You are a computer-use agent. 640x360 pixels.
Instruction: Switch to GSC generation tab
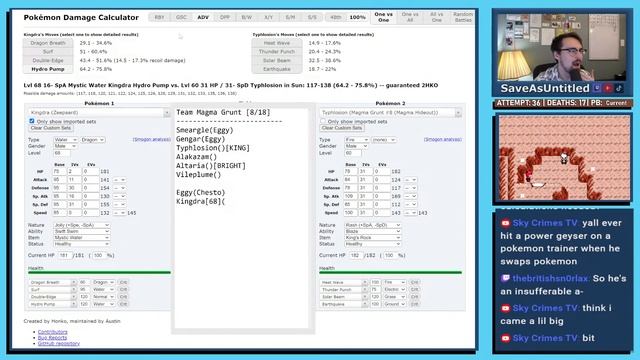click(x=181, y=18)
